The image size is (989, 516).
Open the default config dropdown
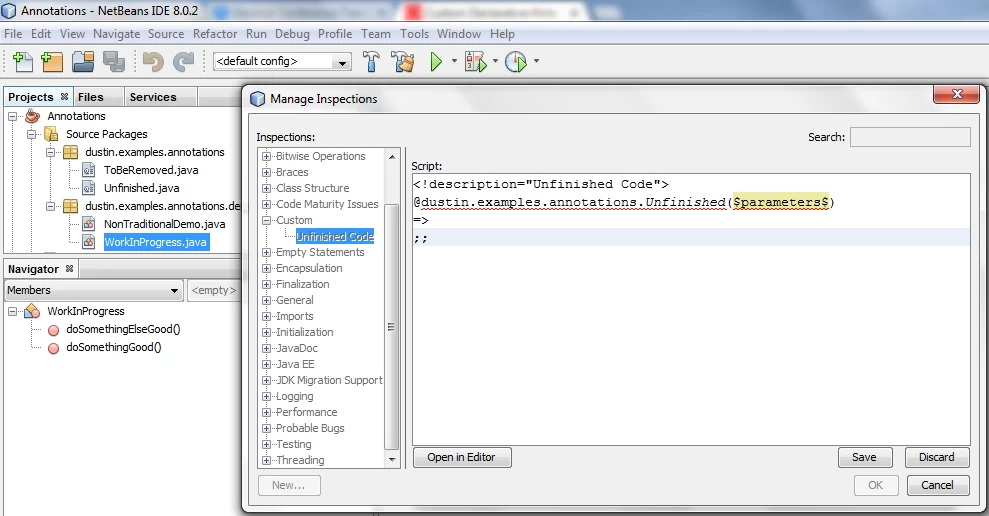[x=342, y=62]
